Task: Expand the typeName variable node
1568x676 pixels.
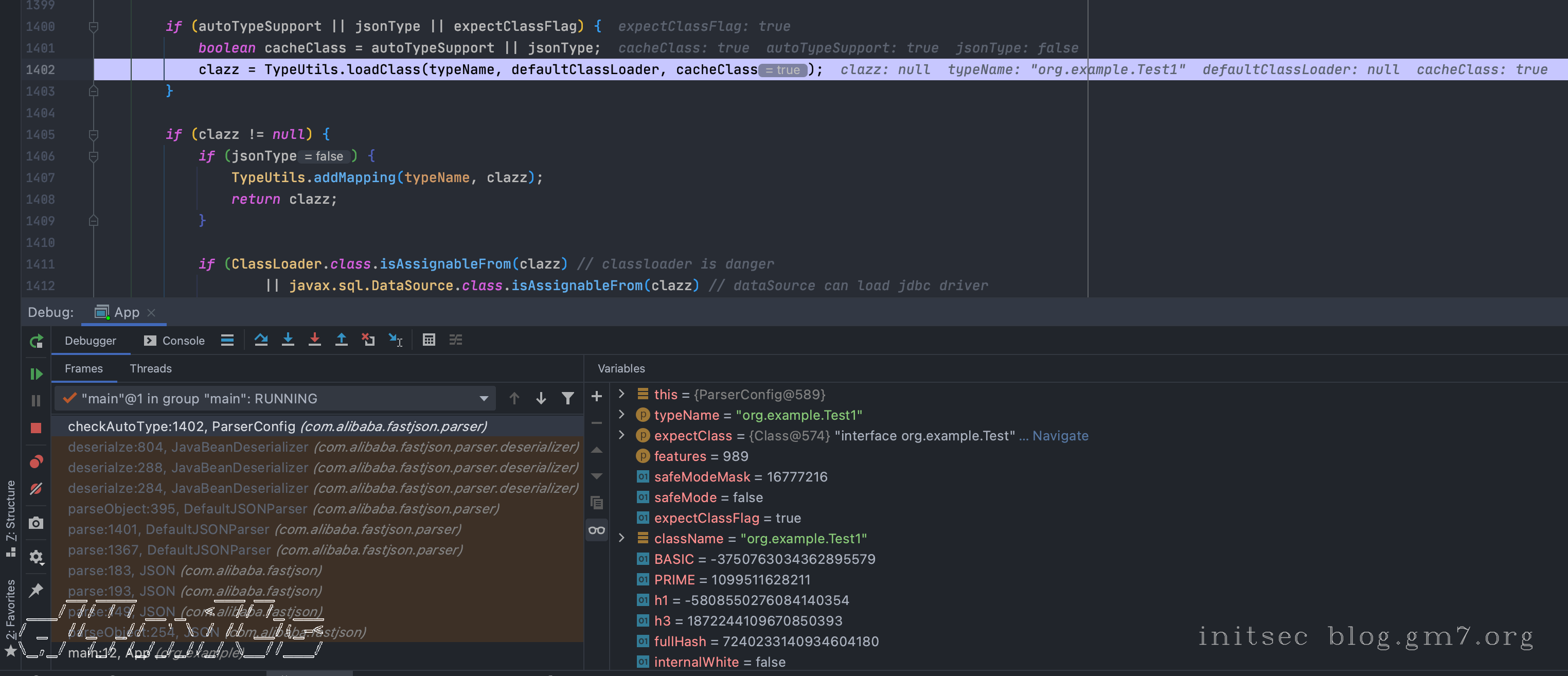Action: [x=621, y=414]
